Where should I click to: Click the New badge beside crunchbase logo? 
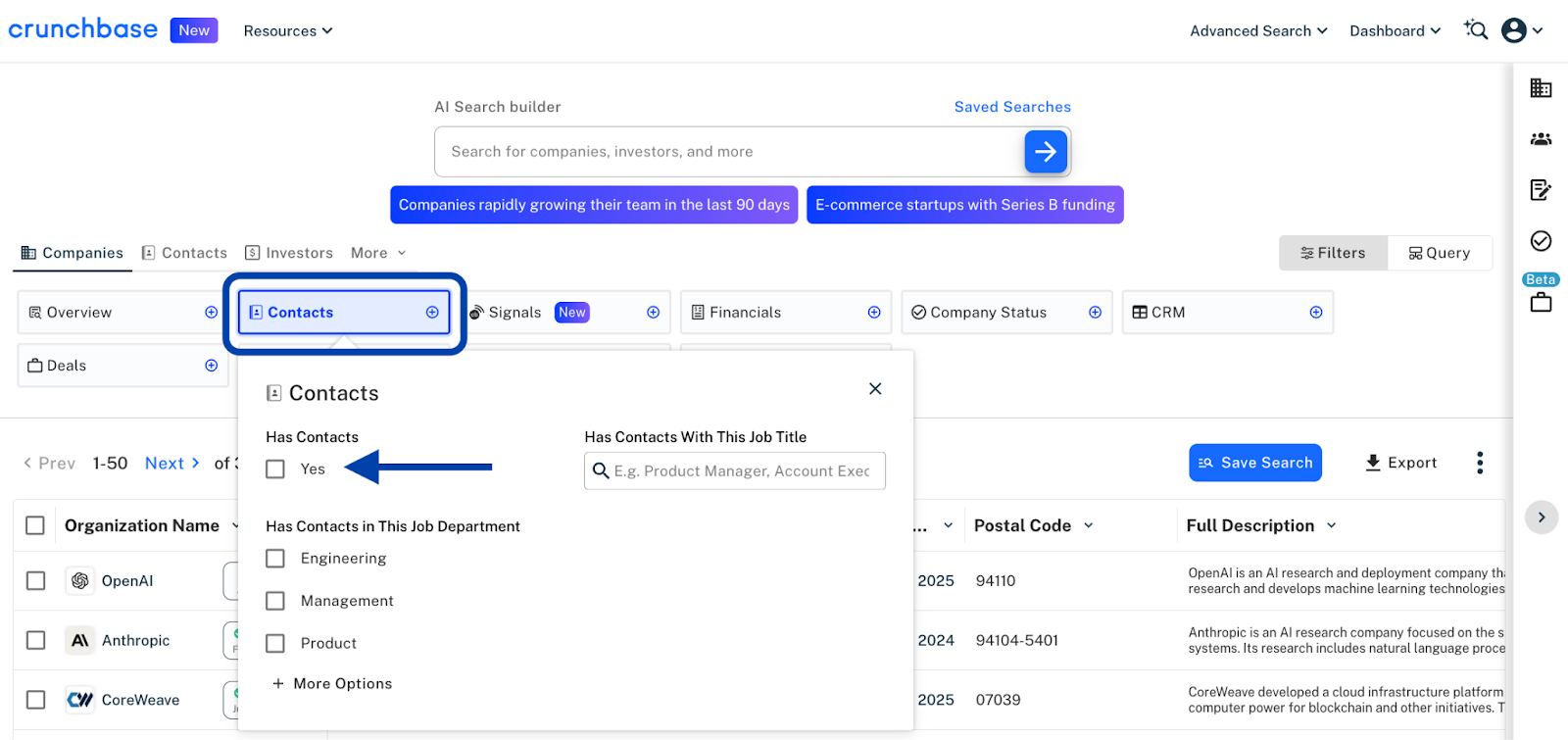point(194,30)
